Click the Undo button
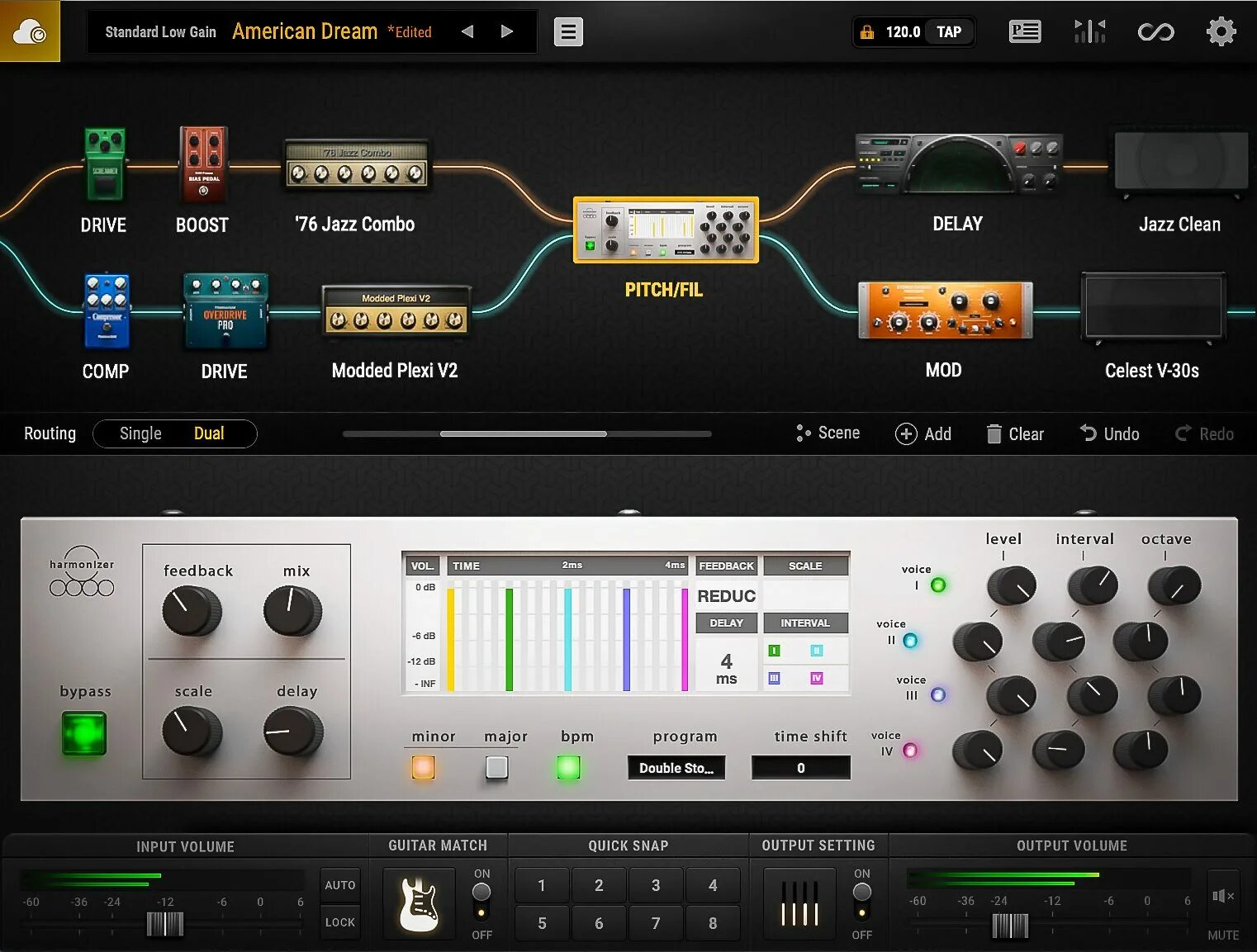Image resolution: width=1257 pixels, height=952 pixels. point(1110,433)
